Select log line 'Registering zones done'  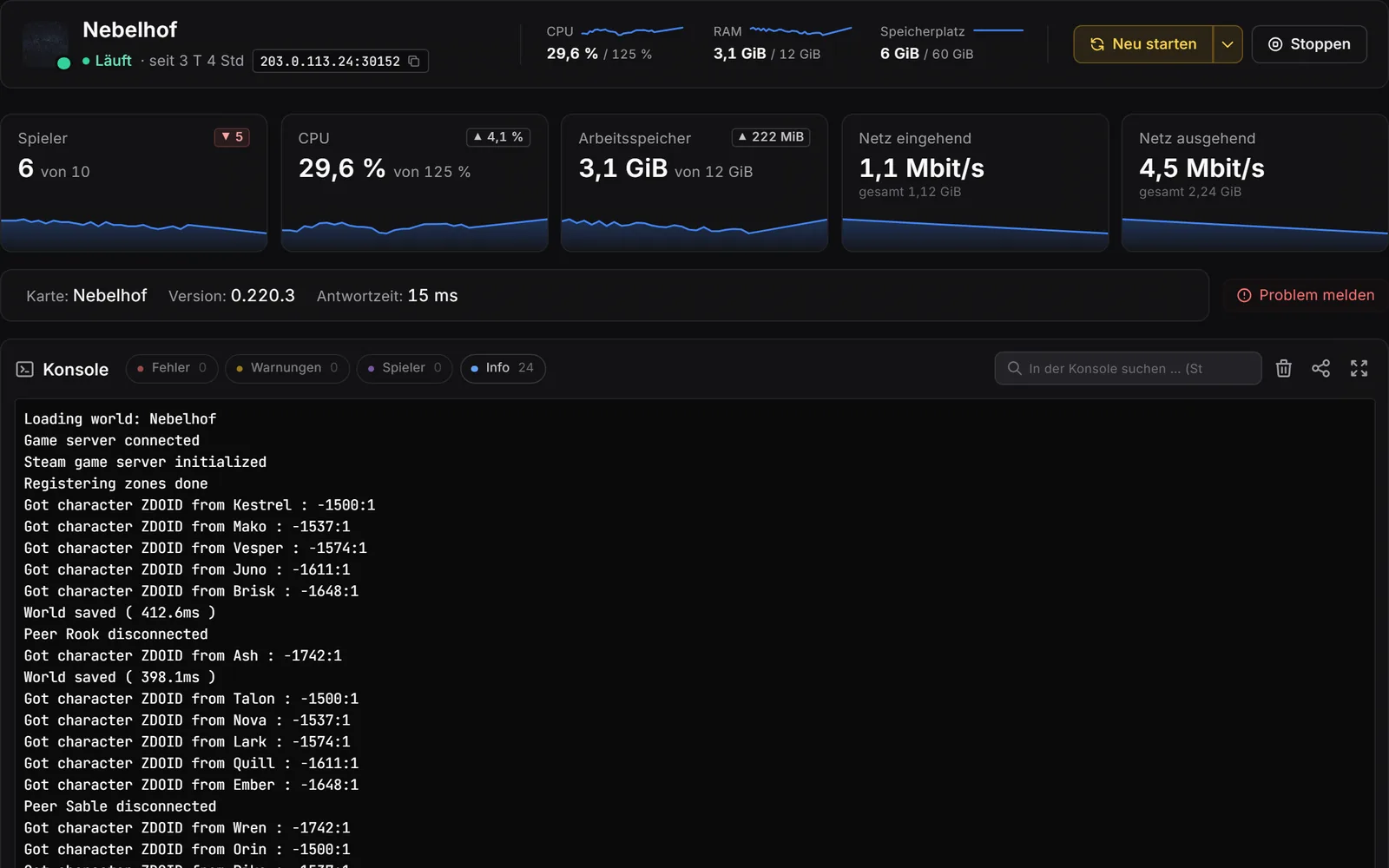click(x=115, y=483)
